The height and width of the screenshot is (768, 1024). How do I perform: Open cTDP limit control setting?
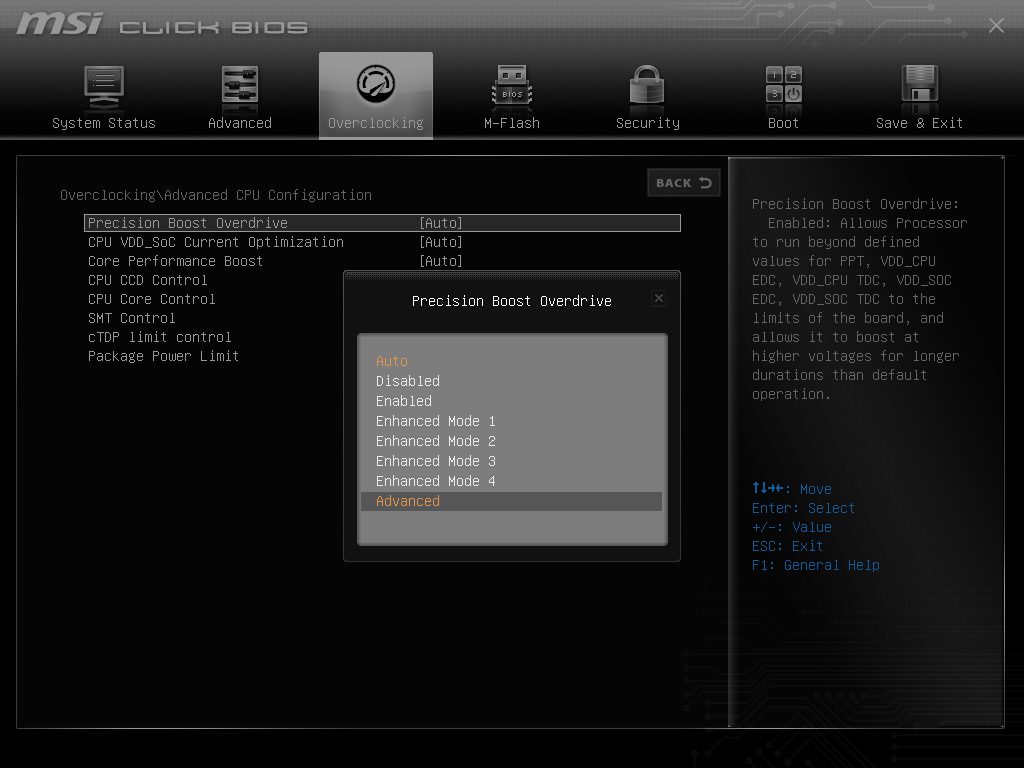pos(159,337)
